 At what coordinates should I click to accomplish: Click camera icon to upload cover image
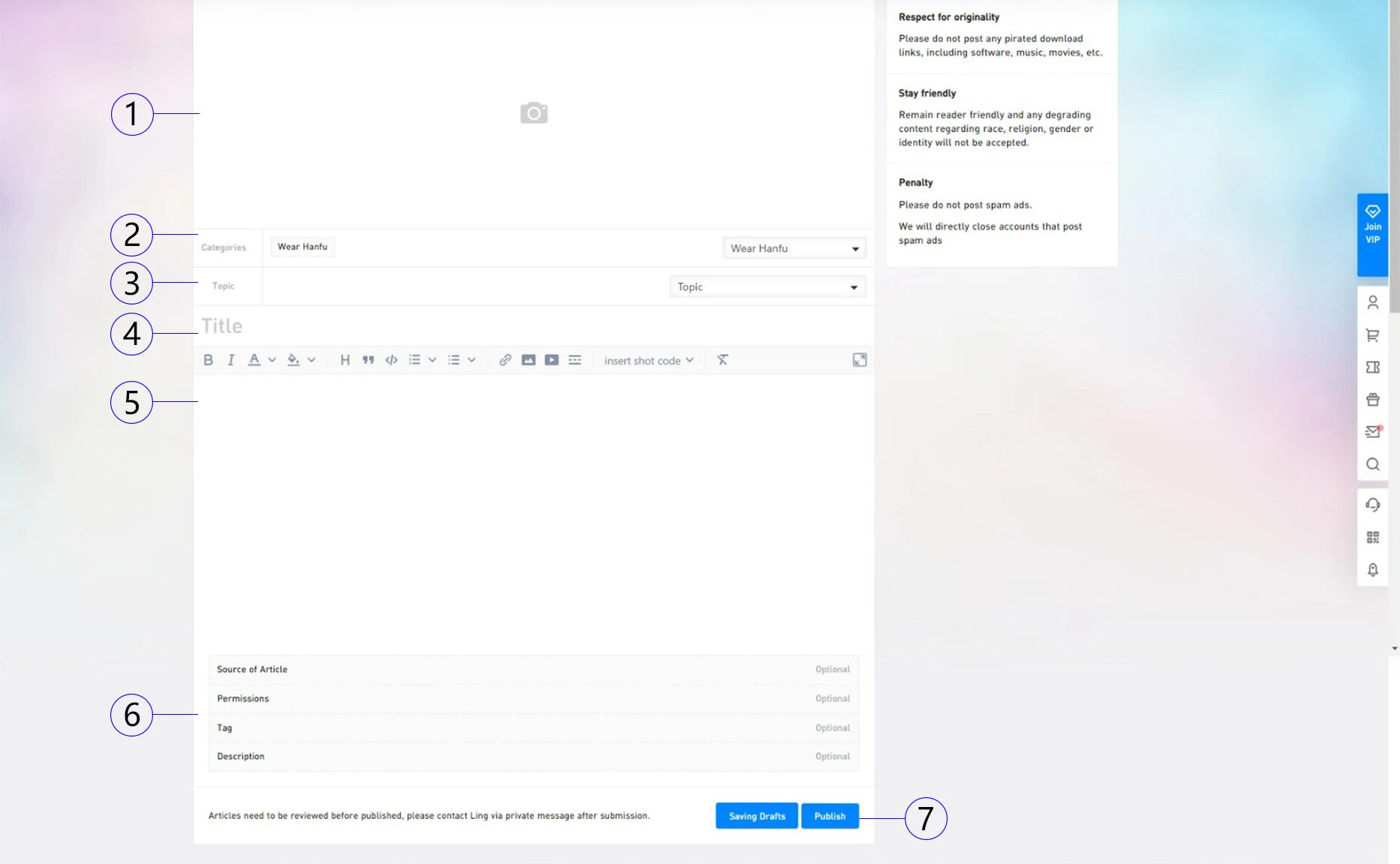[x=533, y=113]
